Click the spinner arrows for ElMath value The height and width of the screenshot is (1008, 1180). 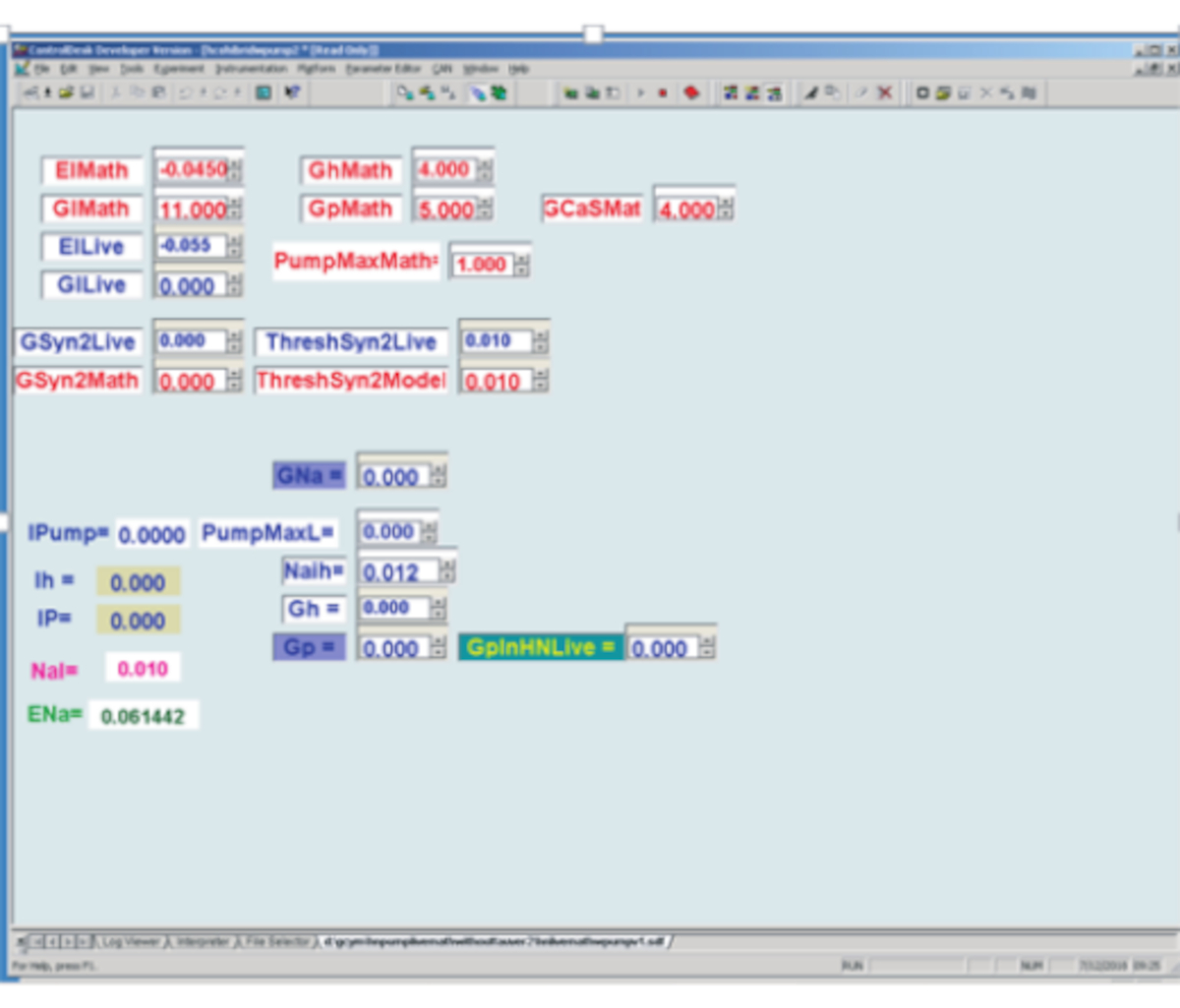coord(236,170)
